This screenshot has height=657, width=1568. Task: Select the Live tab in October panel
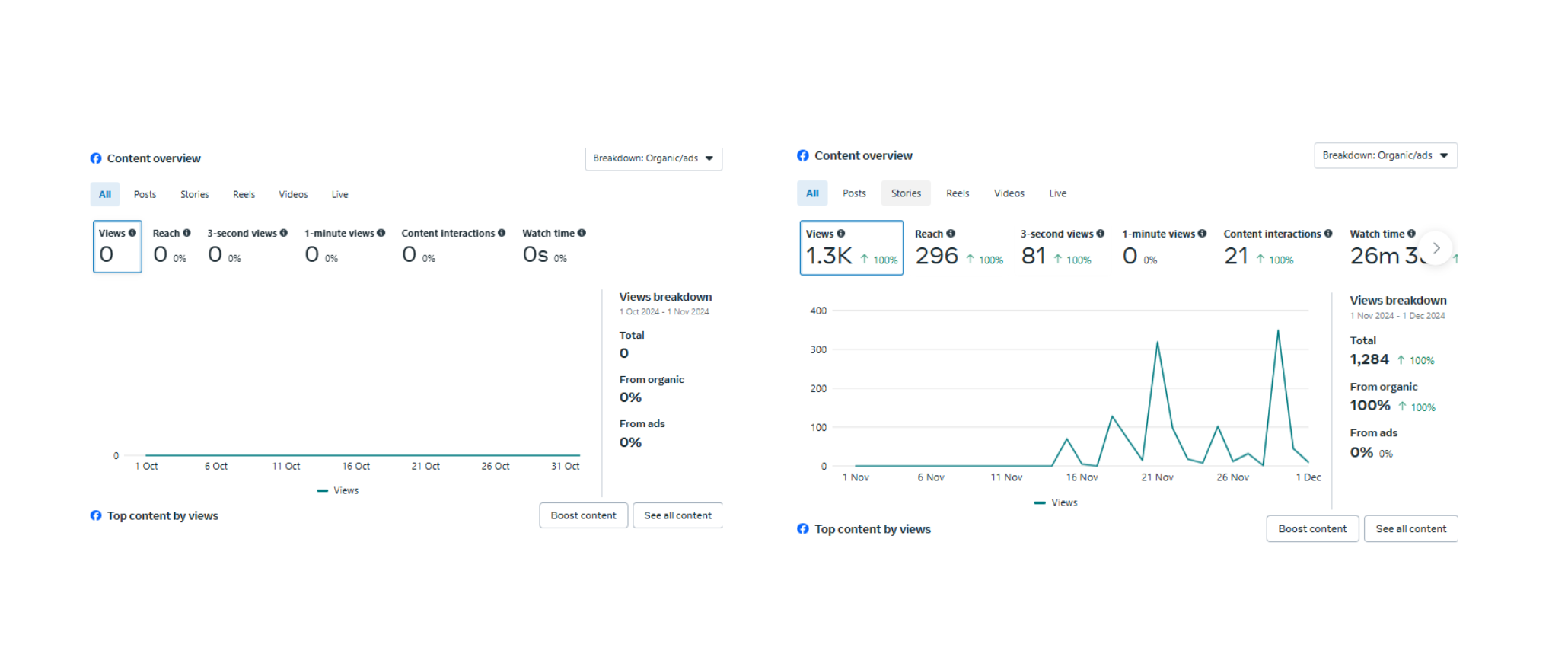[x=339, y=195]
